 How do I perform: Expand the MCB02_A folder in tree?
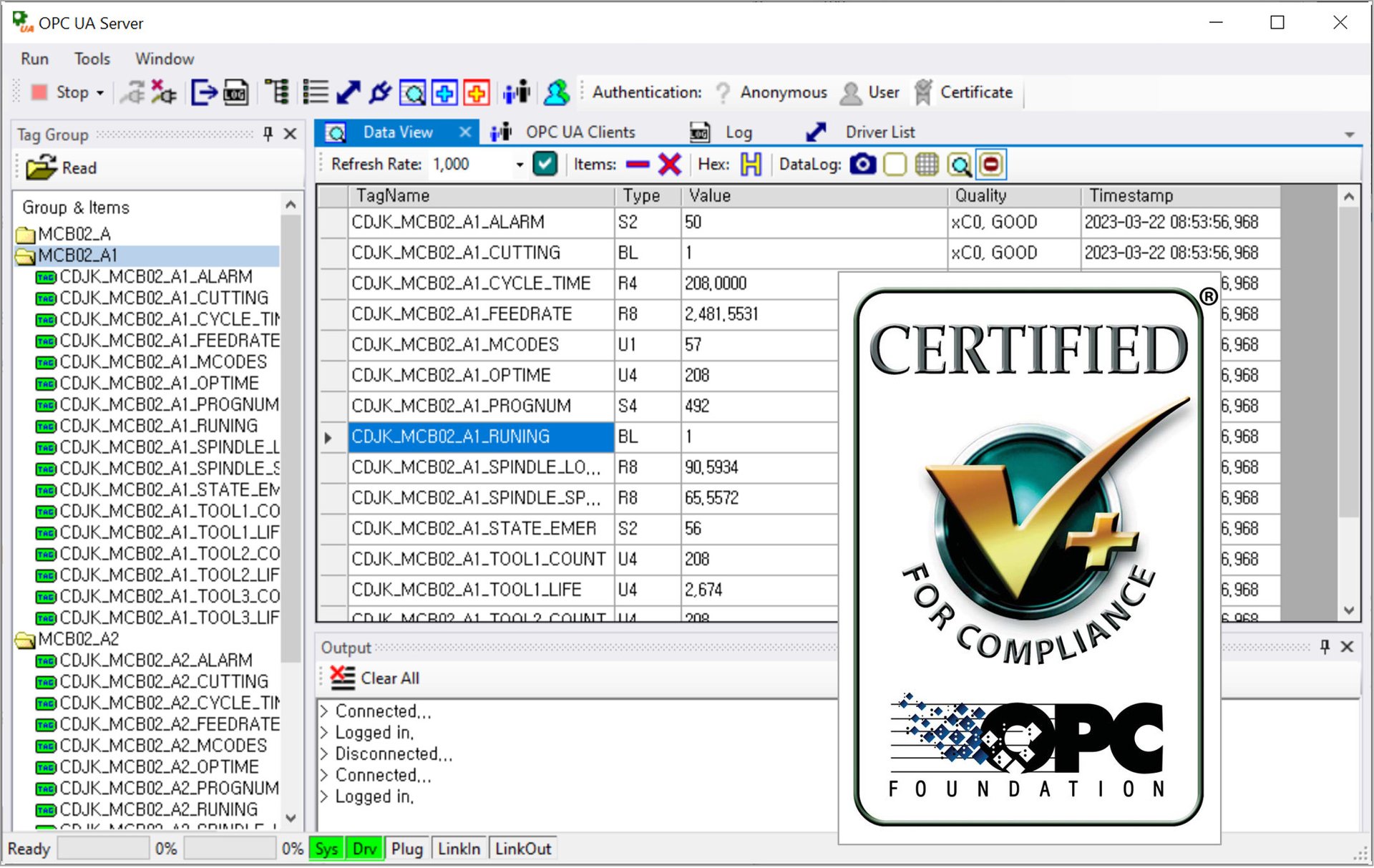click(25, 234)
